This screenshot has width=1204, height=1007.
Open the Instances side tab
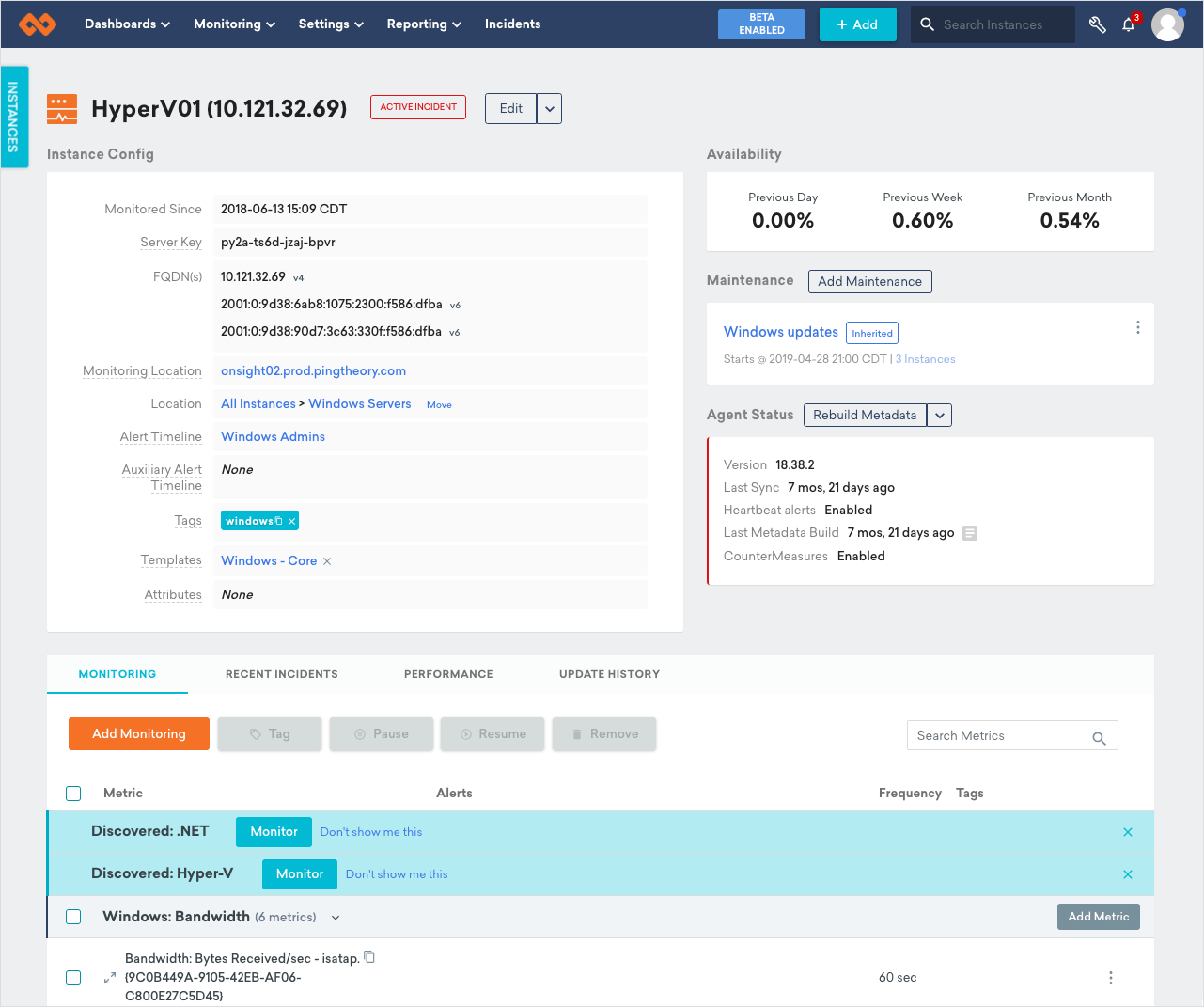[14, 117]
